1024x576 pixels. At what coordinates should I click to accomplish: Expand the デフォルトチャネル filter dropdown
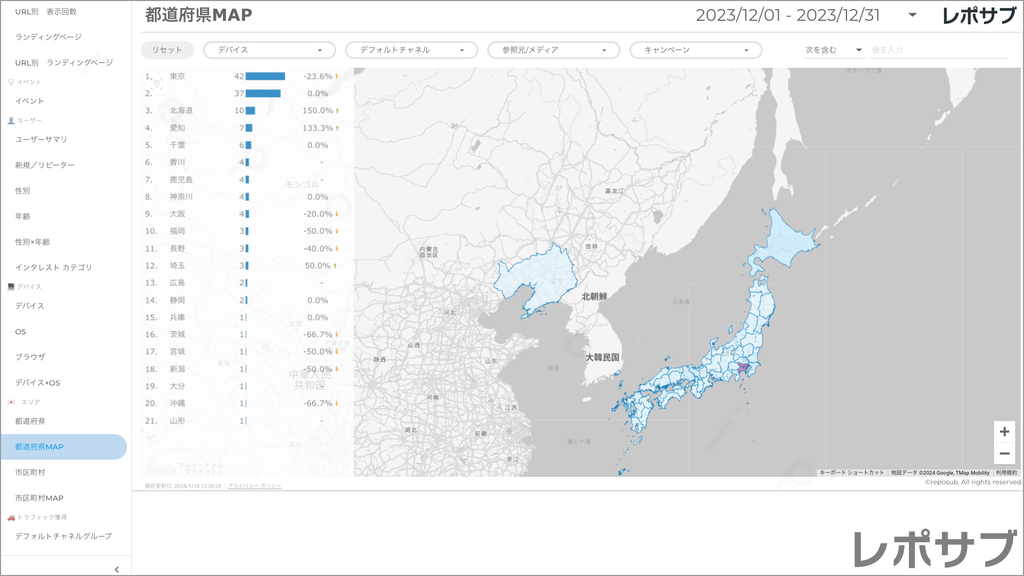[408, 50]
